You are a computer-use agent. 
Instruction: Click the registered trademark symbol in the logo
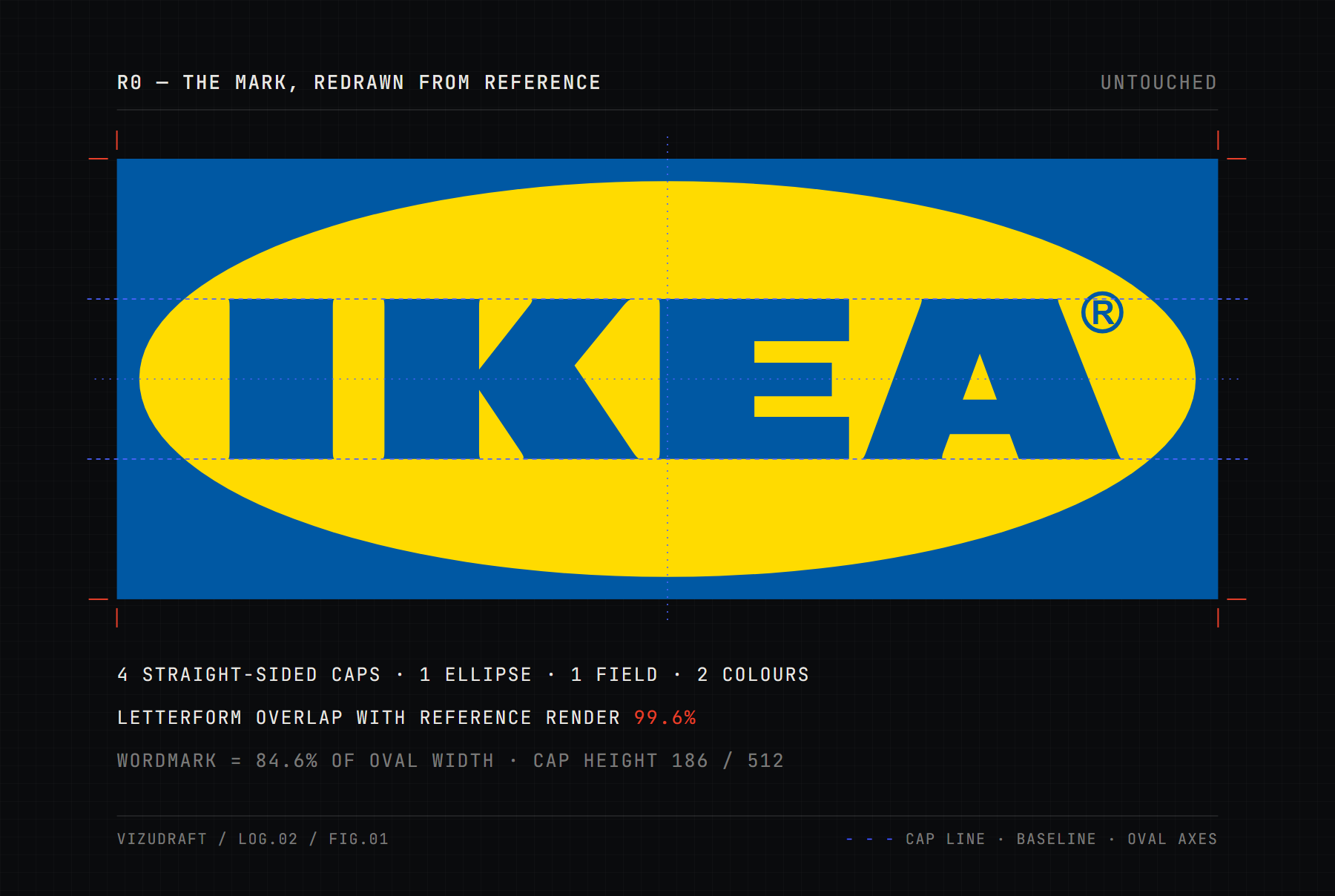[x=1102, y=312]
